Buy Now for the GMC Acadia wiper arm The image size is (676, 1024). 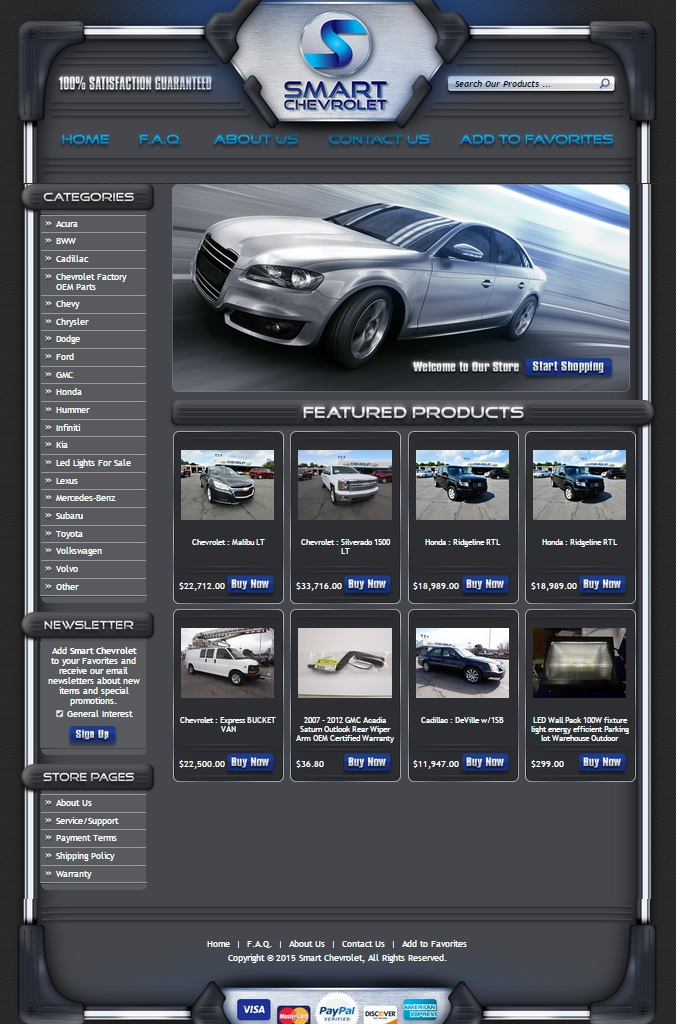367,761
